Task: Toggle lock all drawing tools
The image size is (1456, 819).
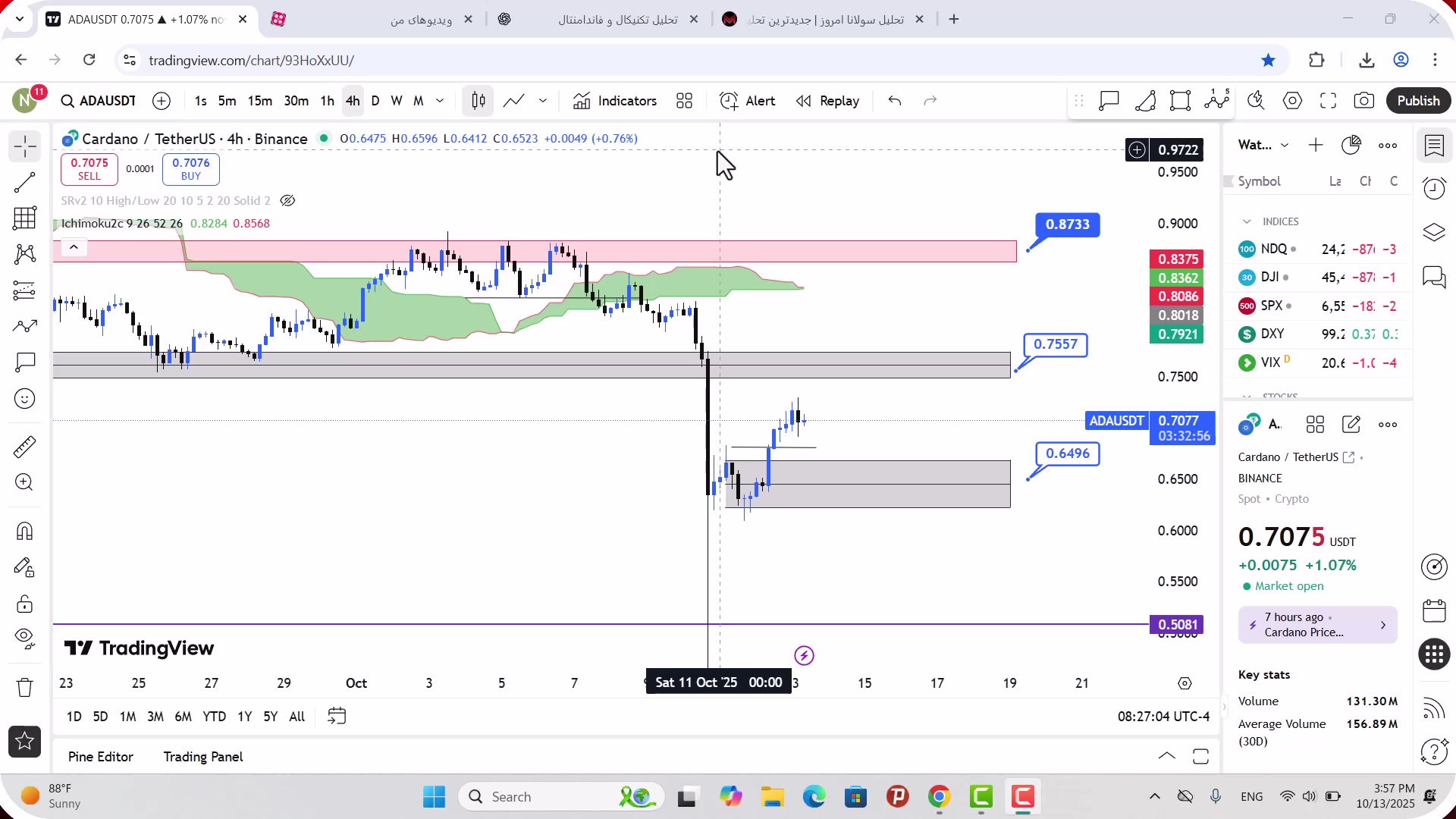Action: coord(25,604)
